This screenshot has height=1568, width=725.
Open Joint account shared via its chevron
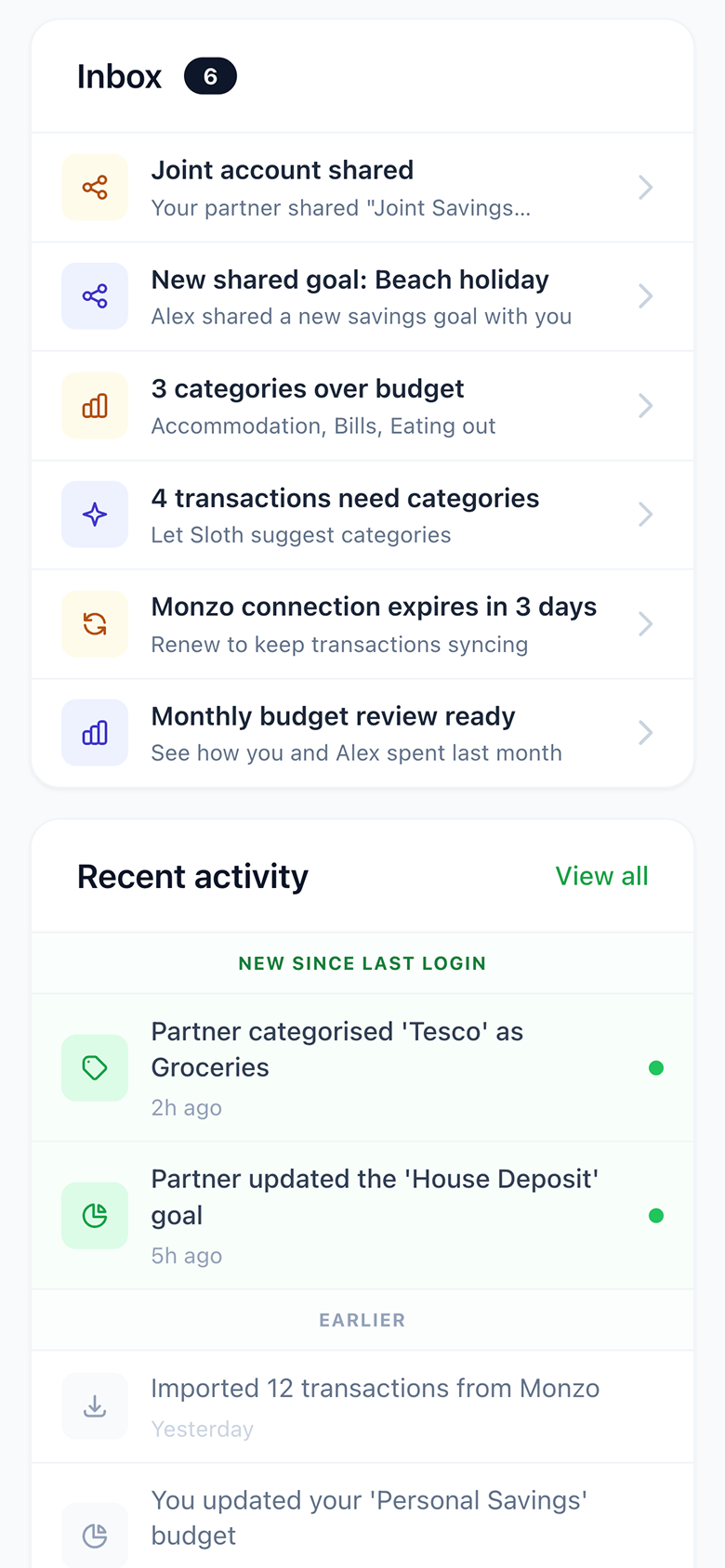(x=645, y=188)
